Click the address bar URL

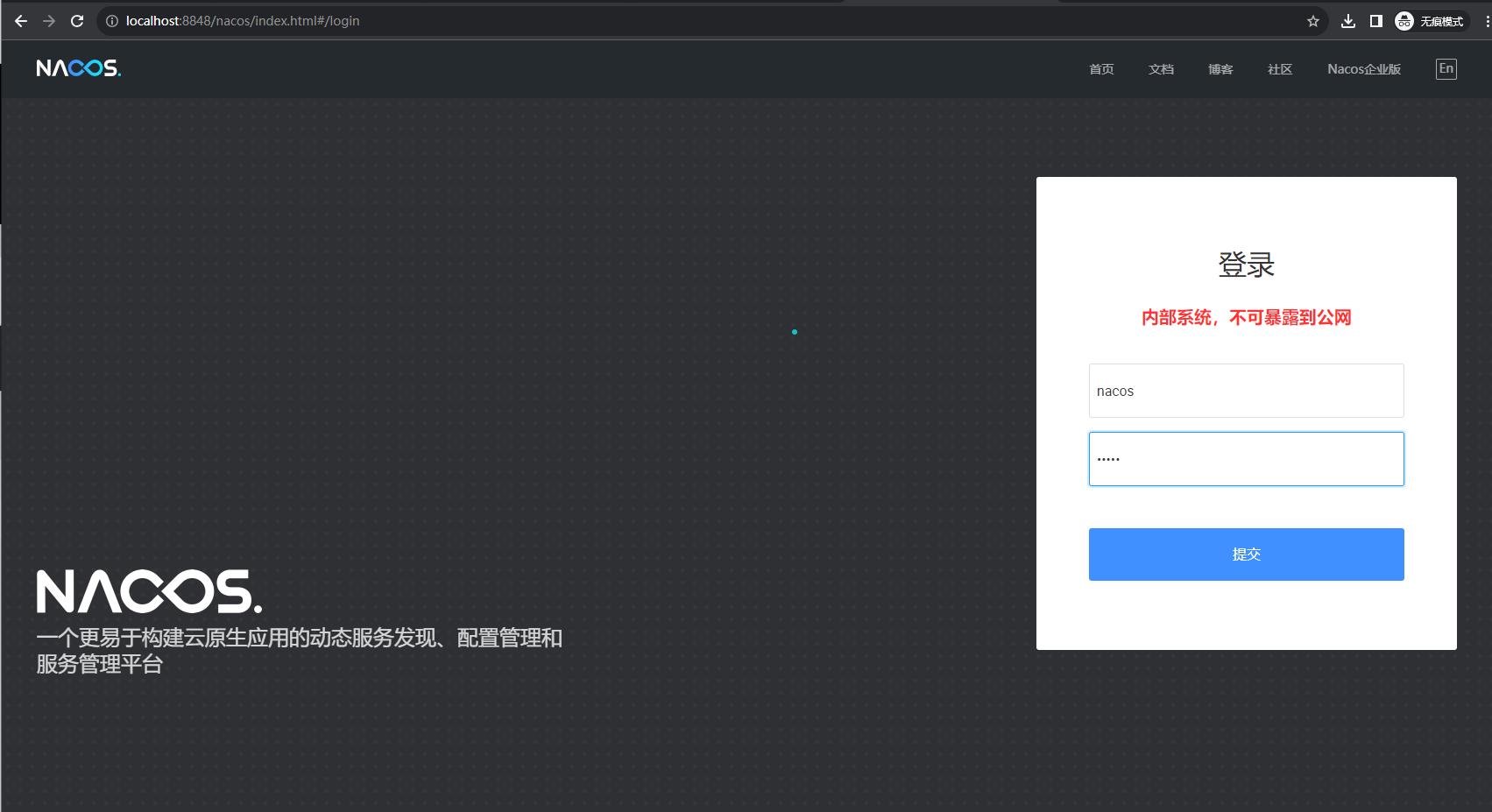coord(243,21)
